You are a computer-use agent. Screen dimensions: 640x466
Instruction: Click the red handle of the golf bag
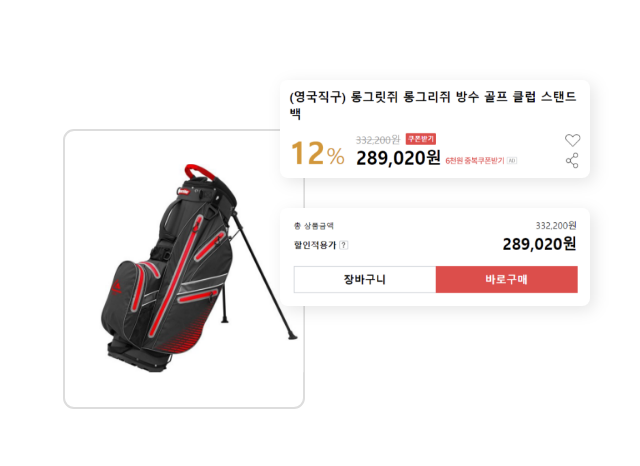[198, 171]
